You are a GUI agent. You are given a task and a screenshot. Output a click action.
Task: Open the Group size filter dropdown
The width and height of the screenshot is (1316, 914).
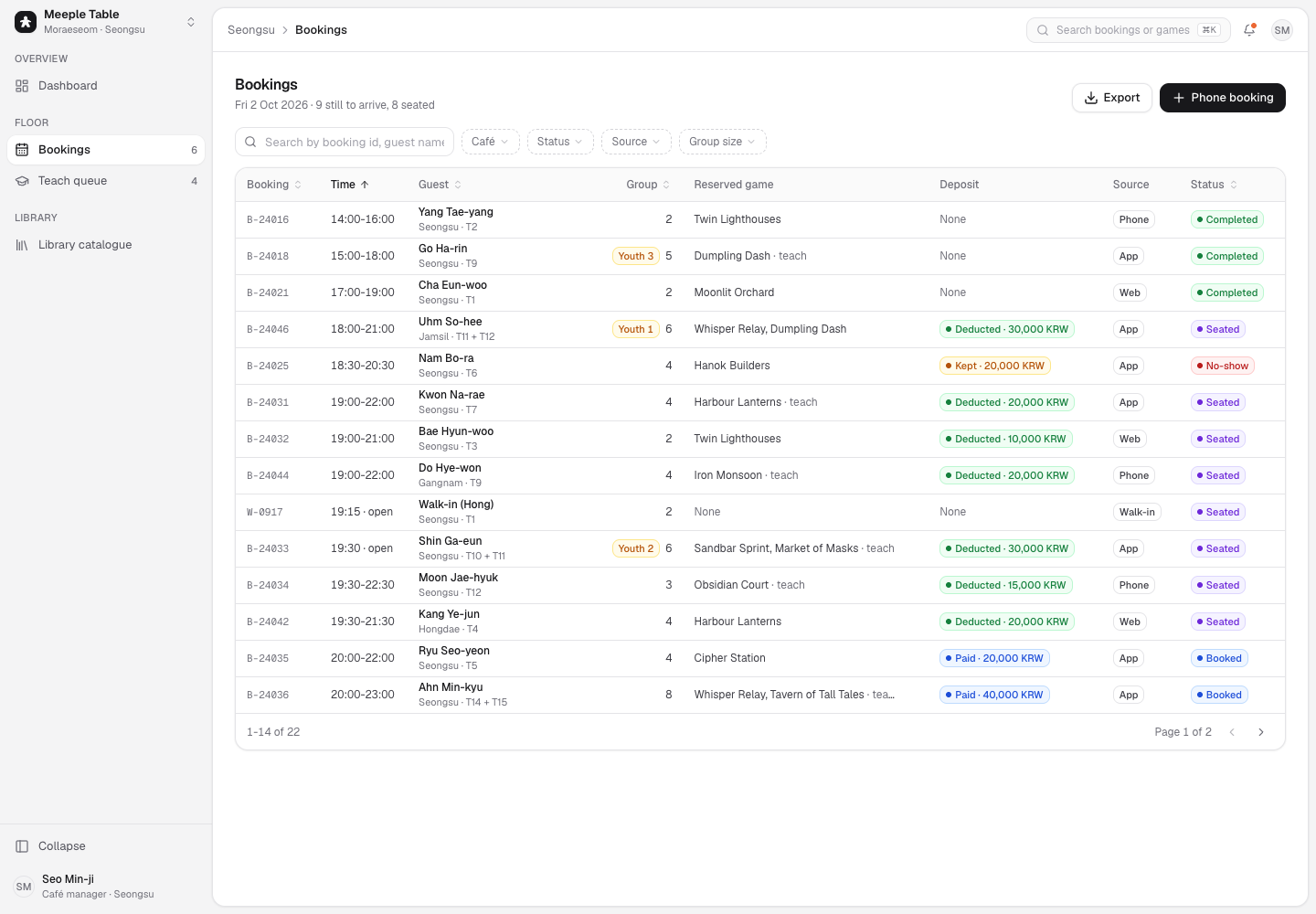pos(723,142)
